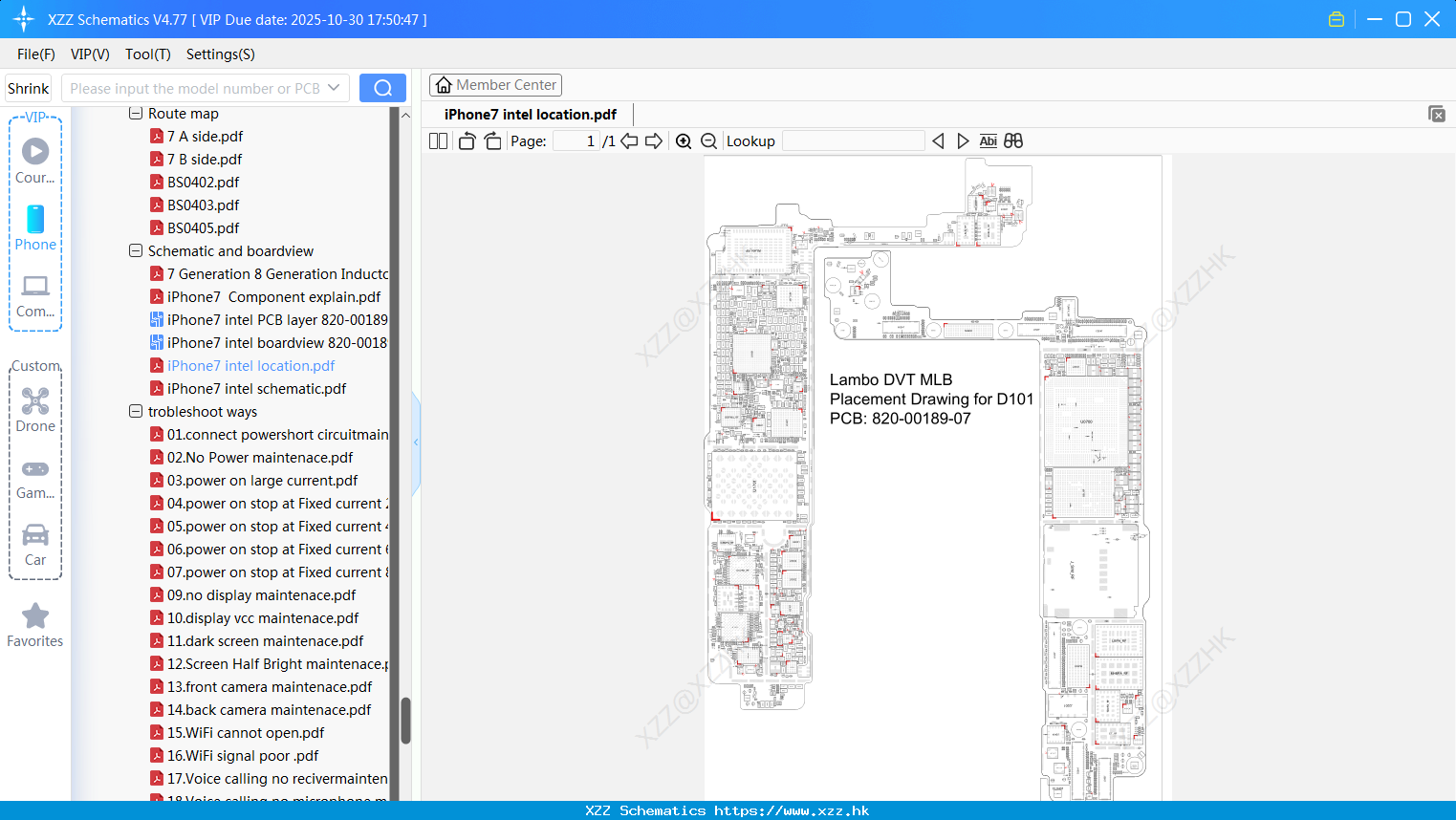Click the tree scrollbar up arrow
The height and width of the screenshot is (820, 1456).
click(x=405, y=115)
